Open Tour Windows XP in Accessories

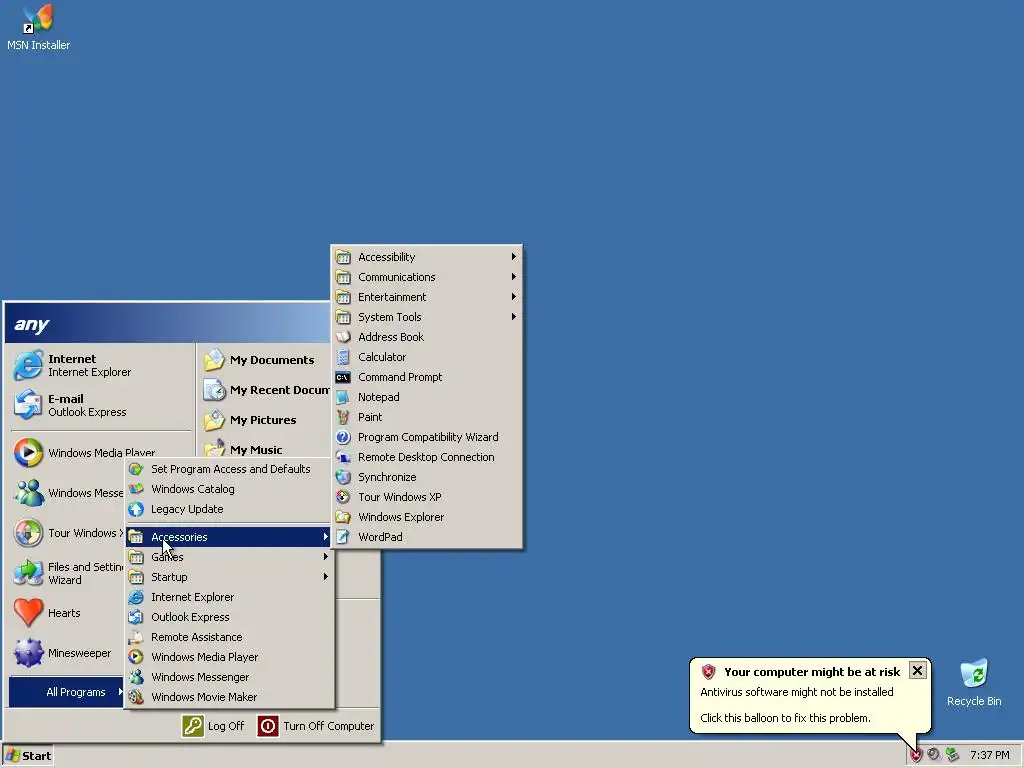coord(426,497)
